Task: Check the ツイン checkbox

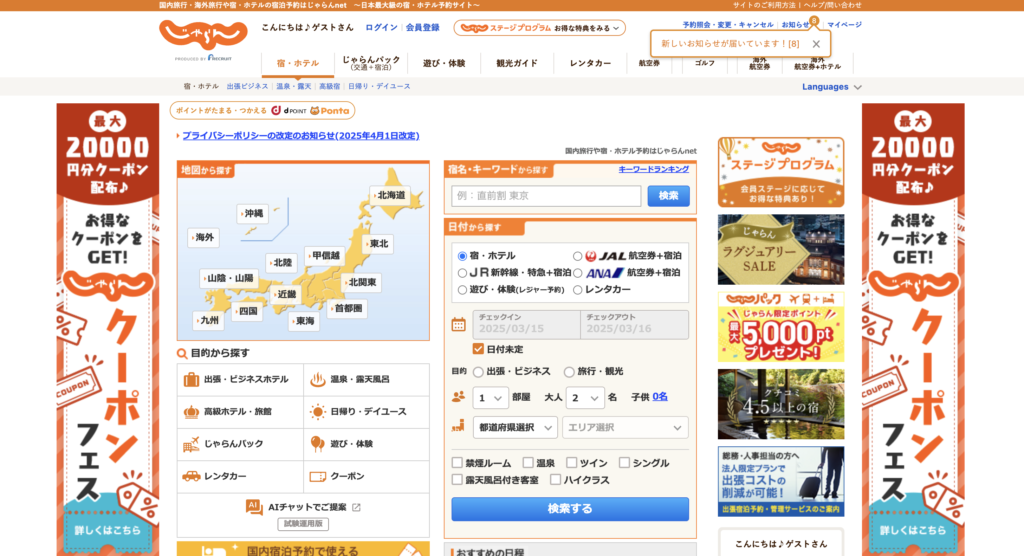Action: point(571,463)
